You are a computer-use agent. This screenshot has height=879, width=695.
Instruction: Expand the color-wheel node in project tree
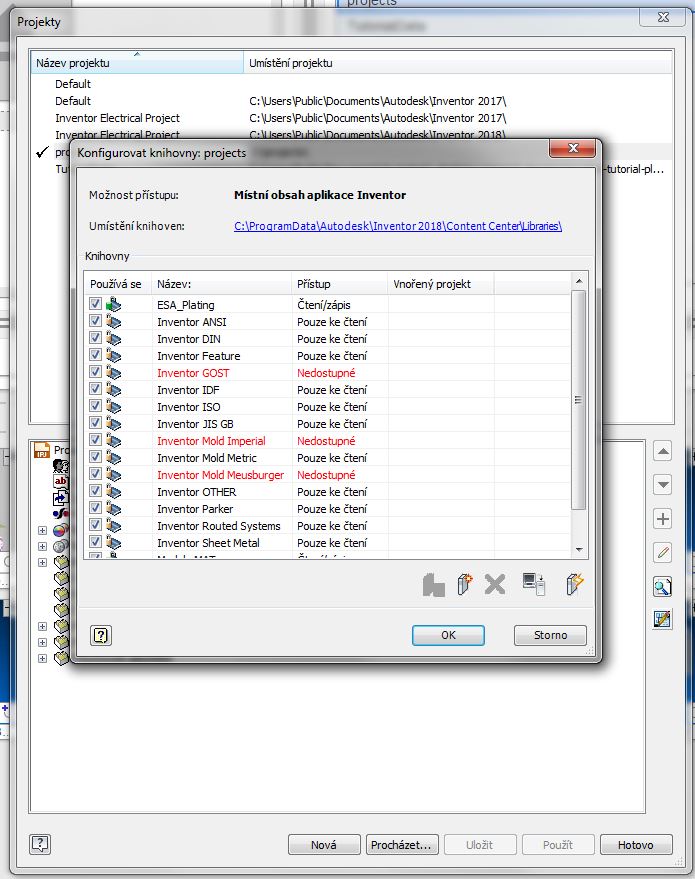coord(42,530)
